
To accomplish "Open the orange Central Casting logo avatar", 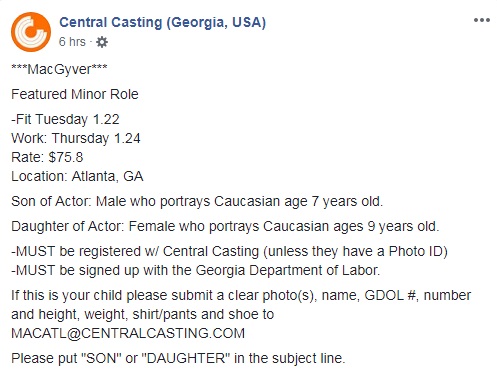I will point(31,32).
